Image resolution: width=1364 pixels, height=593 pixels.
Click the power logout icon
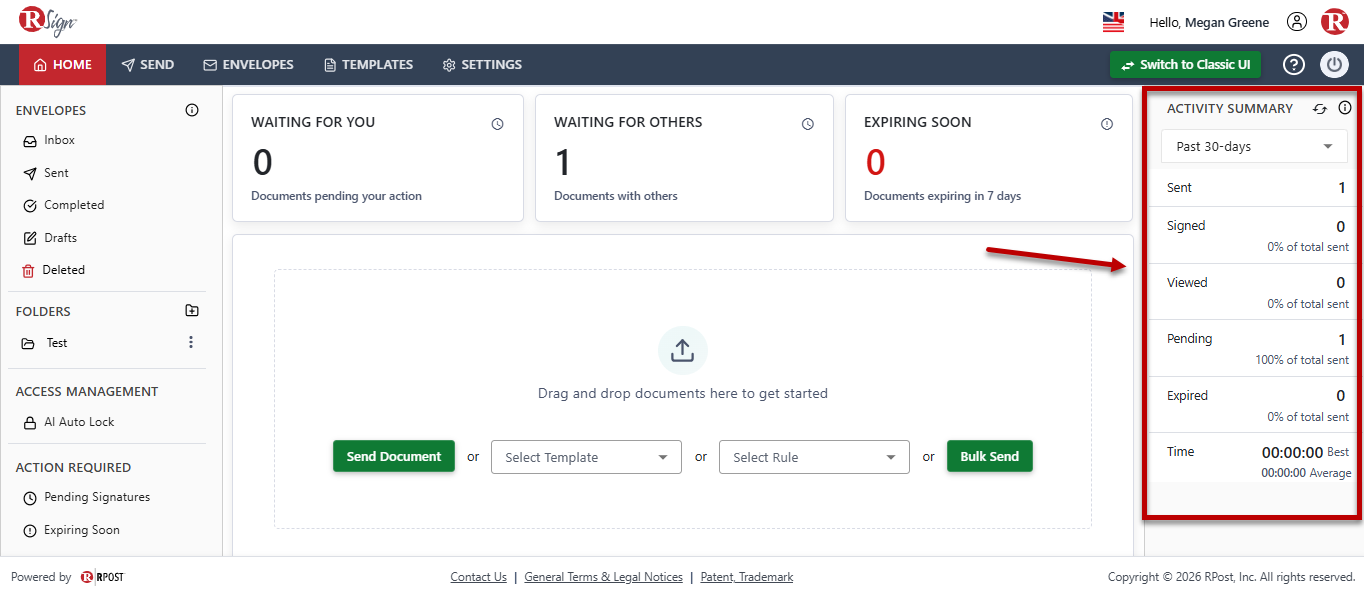1335,65
